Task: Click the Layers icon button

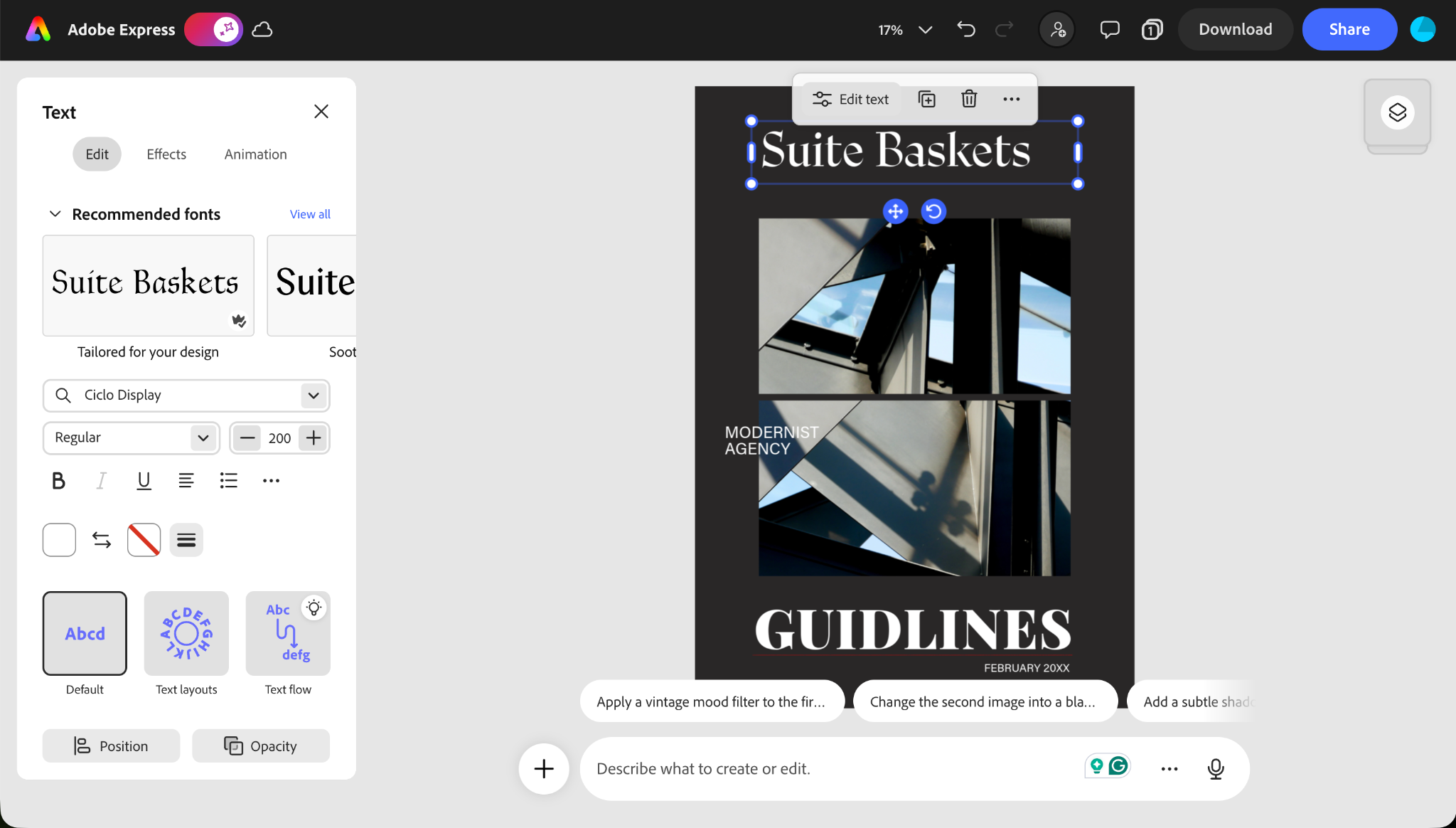Action: click(x=1397, y=112)
